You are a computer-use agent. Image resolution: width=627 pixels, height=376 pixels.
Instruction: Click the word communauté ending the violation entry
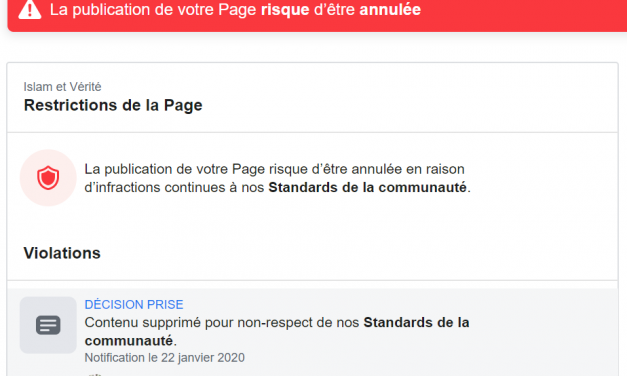click(x=129, y=341)
